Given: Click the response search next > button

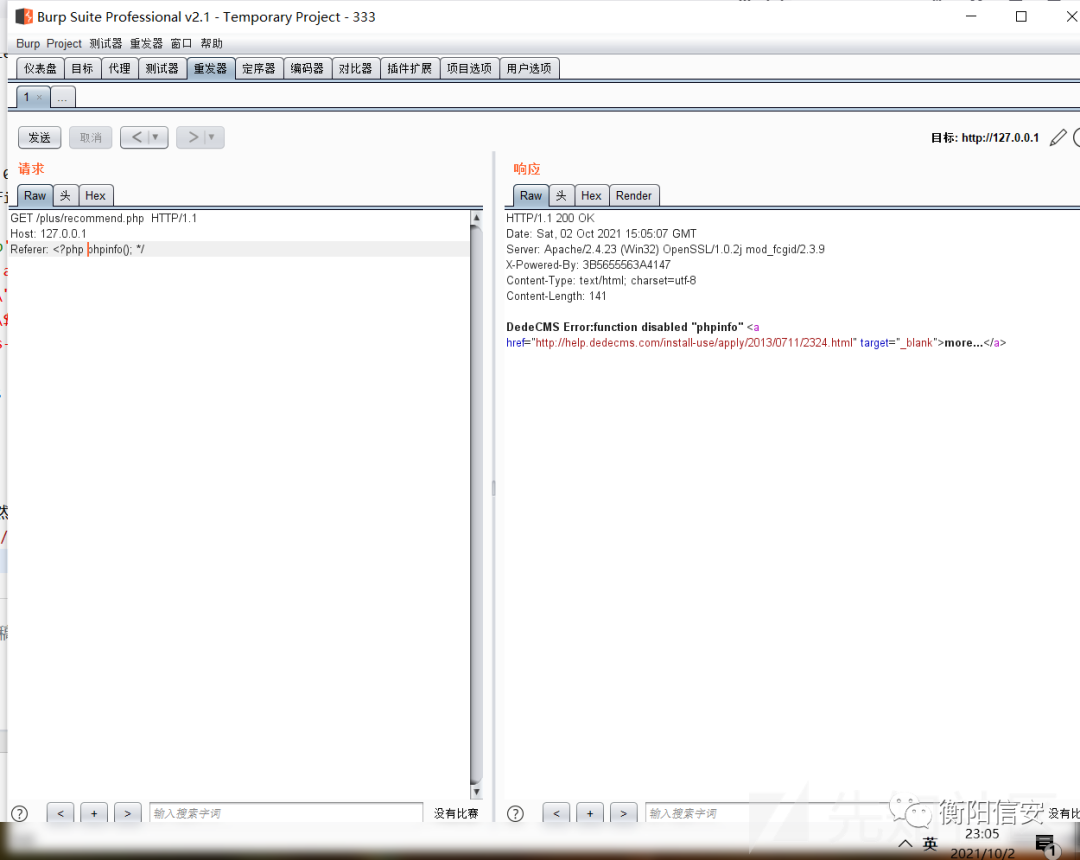Looking at the screenshot, I should pyautogui.click(x=623, y=813).
